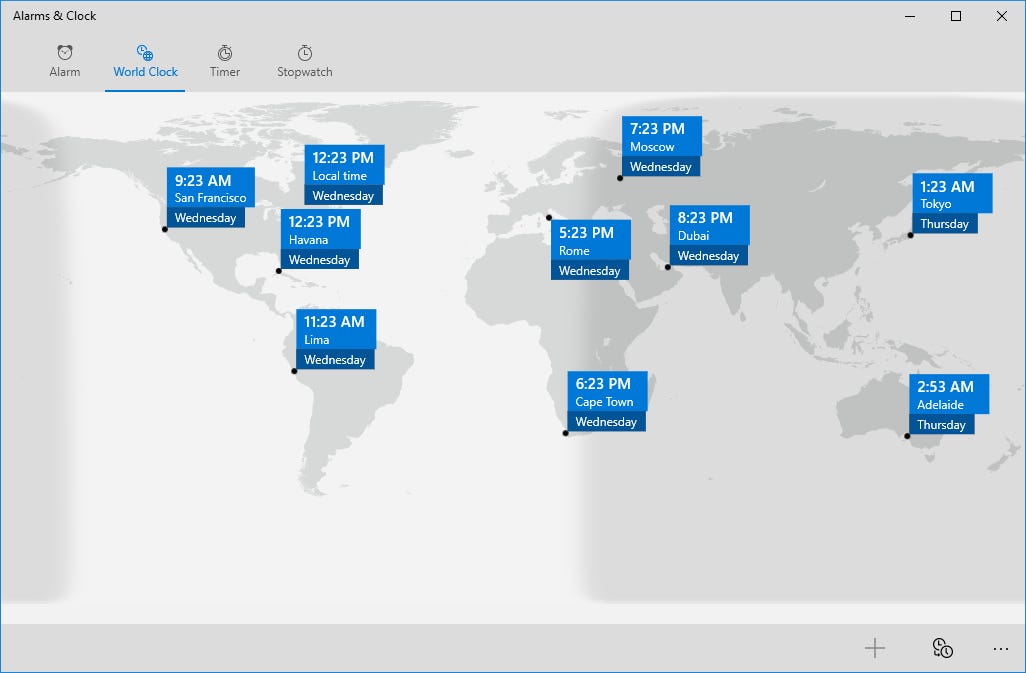Switch to the Stopwatch tab

(303, 62)
